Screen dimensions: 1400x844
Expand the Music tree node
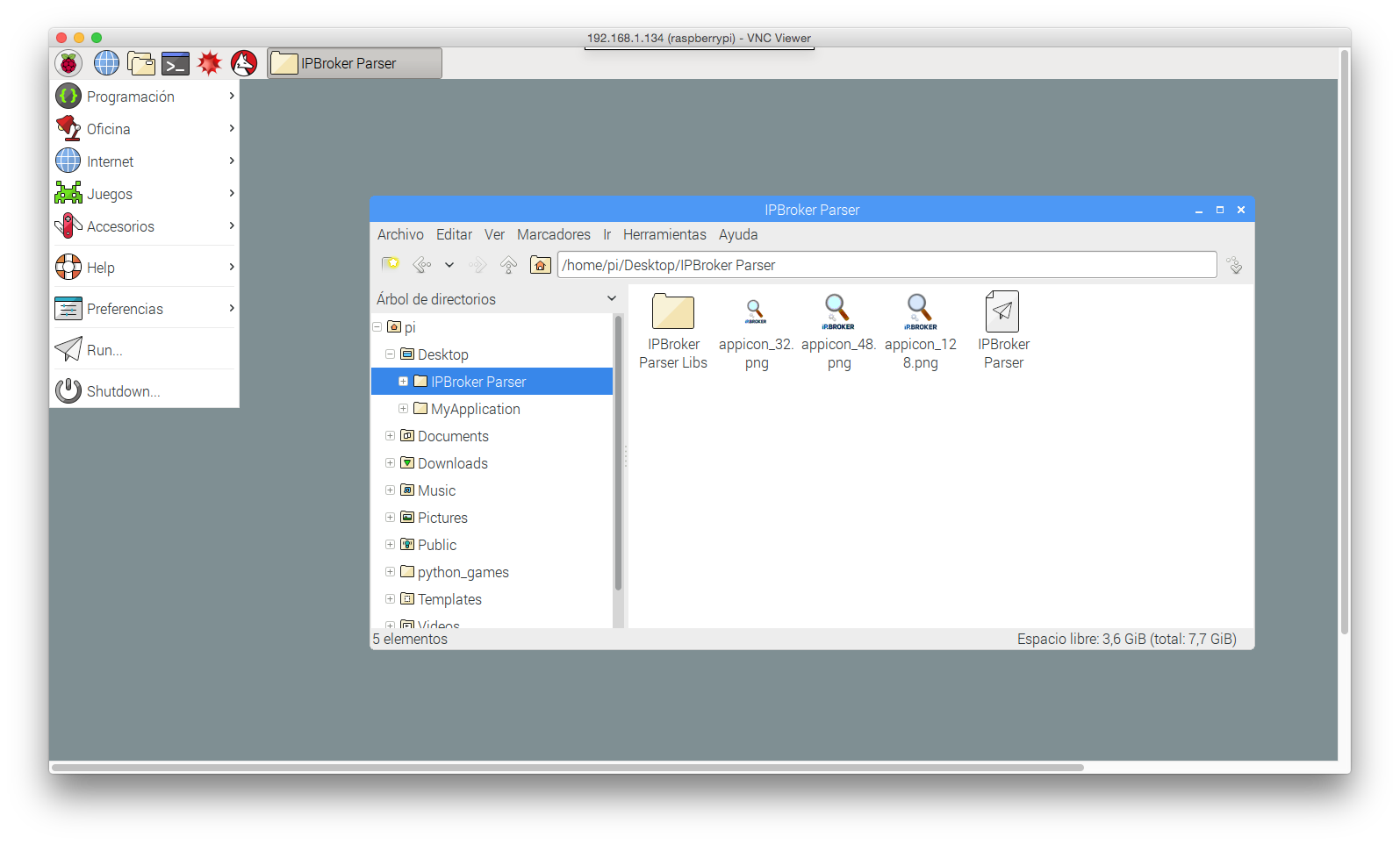391,490
